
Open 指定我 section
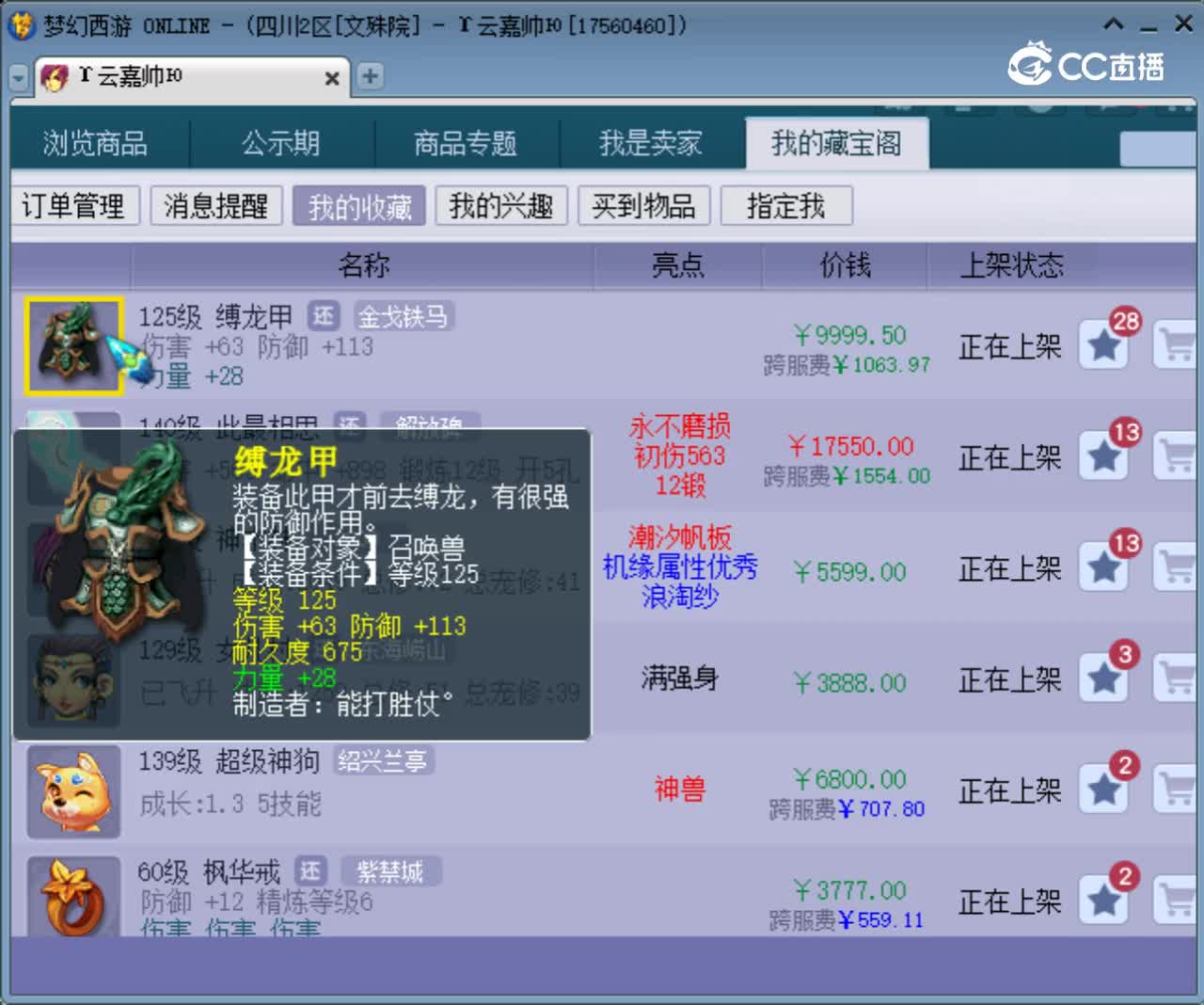[786, 205]
